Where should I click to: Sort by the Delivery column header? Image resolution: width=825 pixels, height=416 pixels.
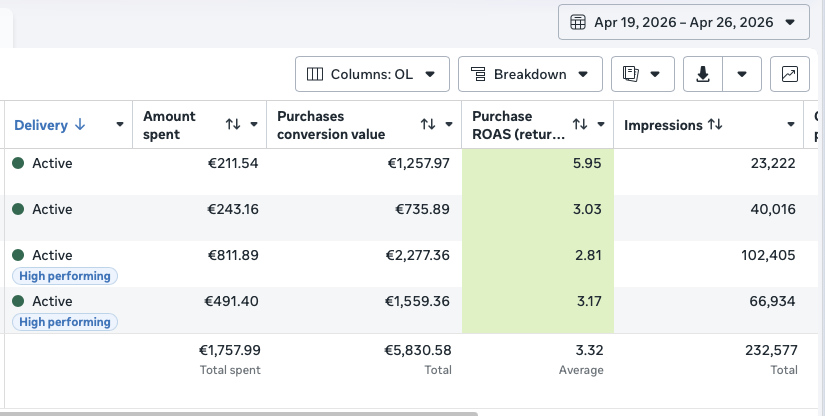click(x=41, y=125)
